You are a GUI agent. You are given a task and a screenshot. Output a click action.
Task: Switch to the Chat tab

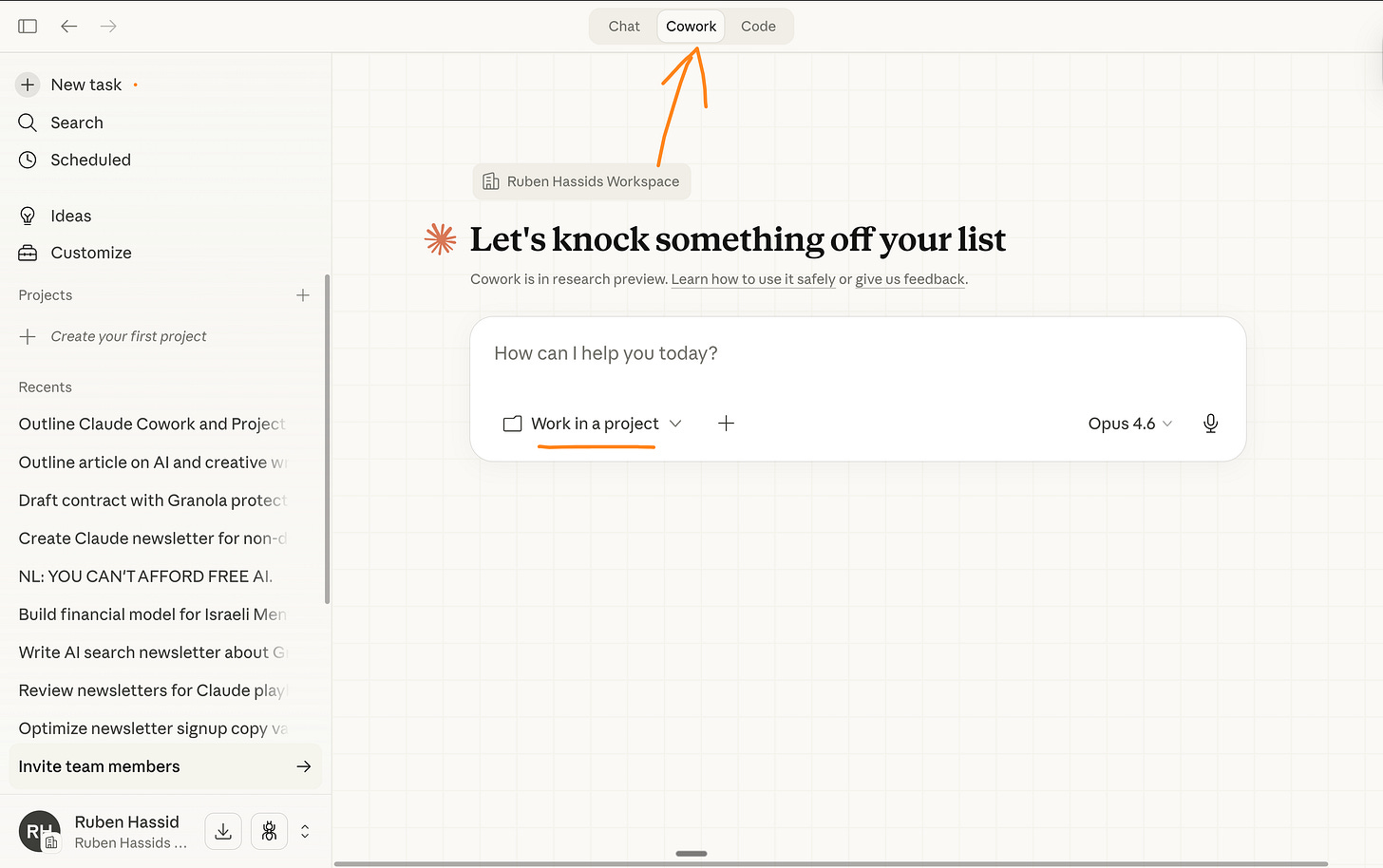[x=624, y=27]
